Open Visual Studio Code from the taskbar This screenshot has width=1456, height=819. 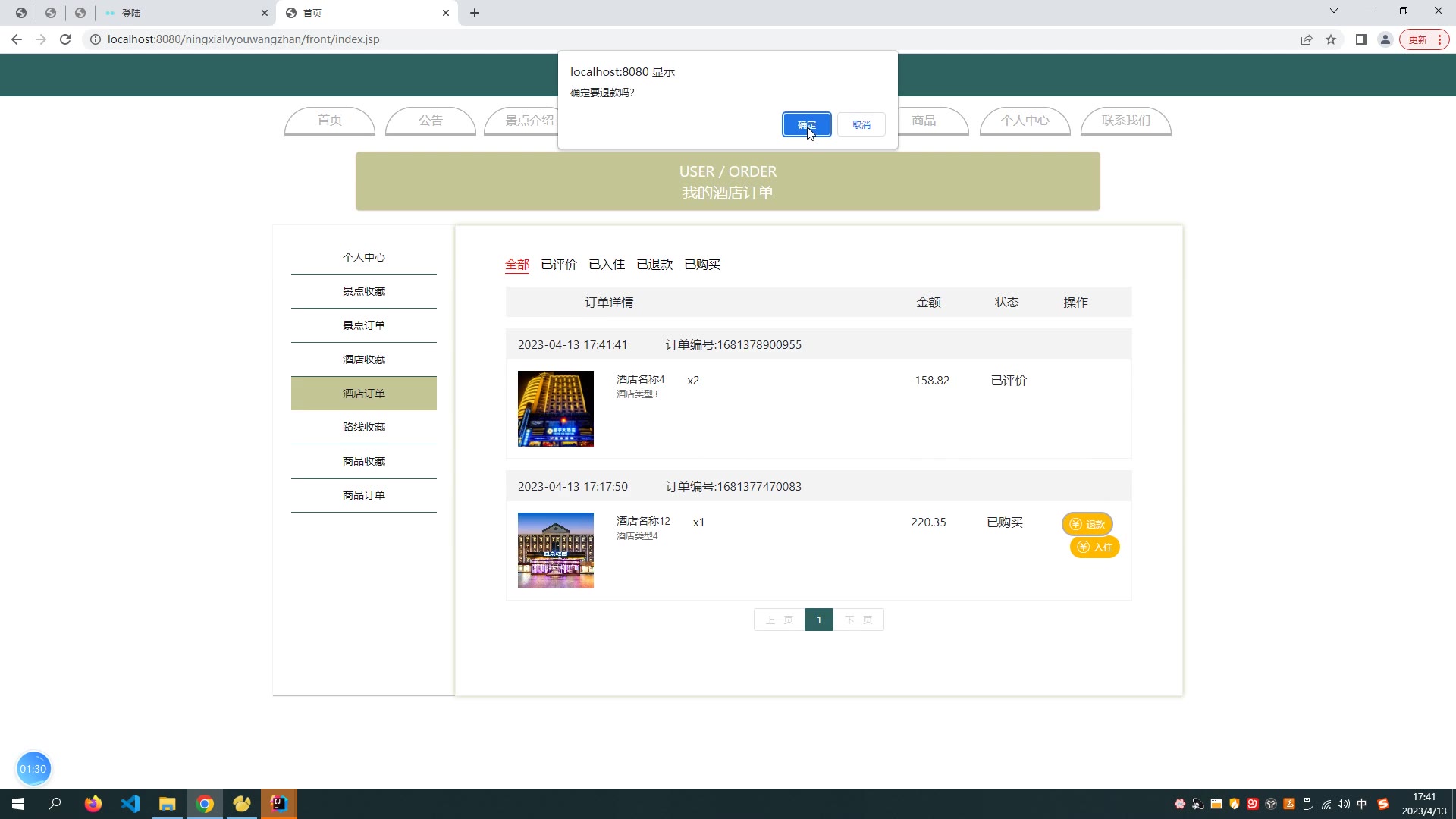130,804
